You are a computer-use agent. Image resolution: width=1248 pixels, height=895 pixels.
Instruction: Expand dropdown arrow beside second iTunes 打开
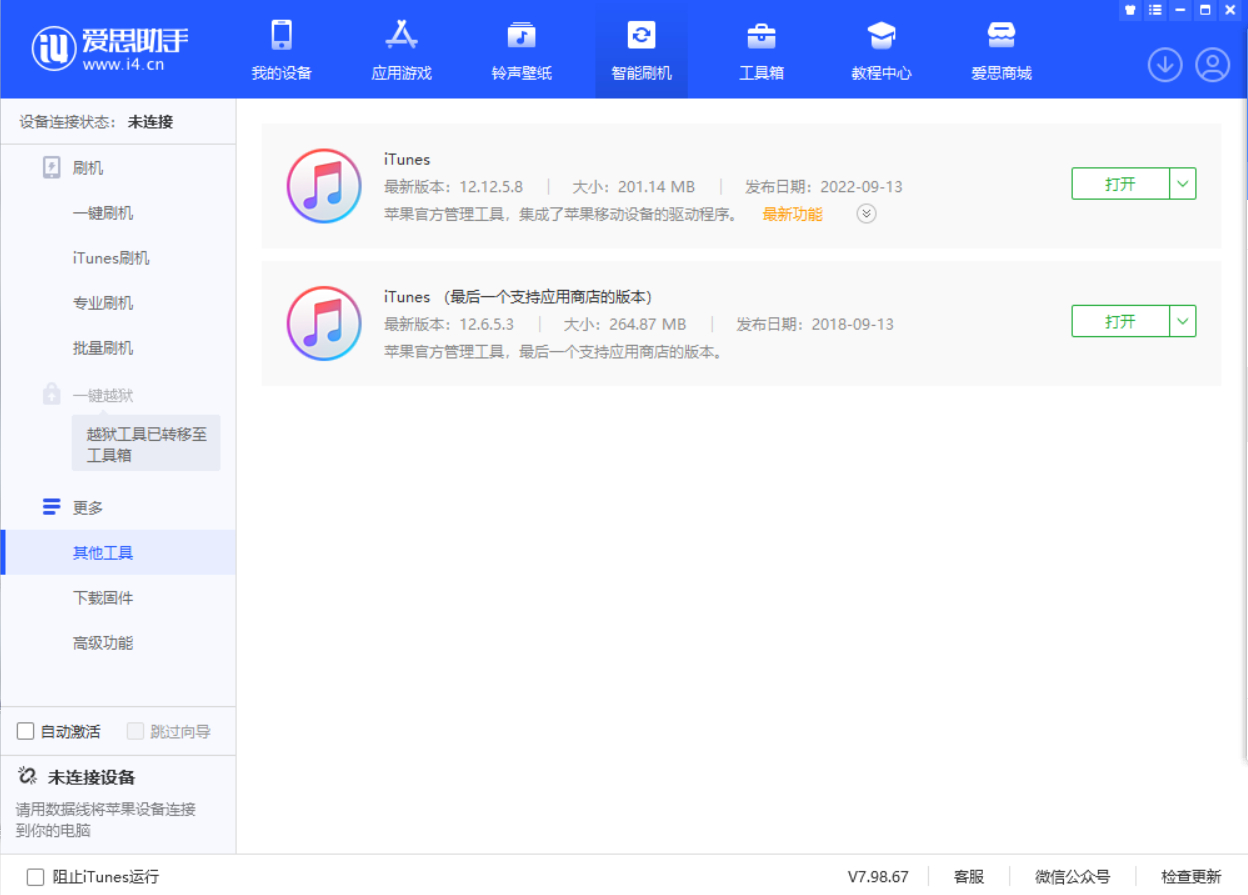1183,321
